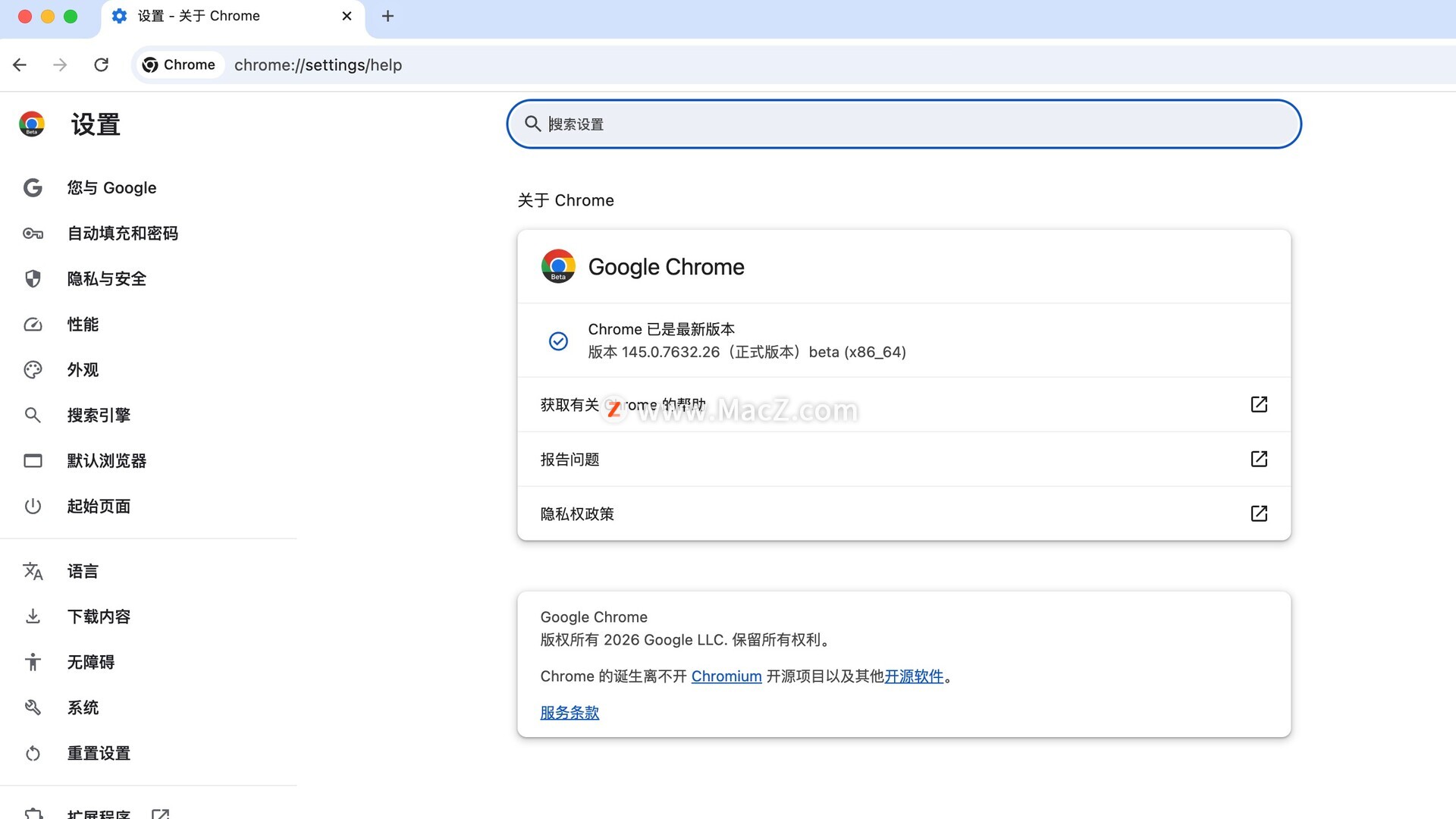Click the back navigation arrow
Screen dimensions: 1456x819
(x=20, y=64)
